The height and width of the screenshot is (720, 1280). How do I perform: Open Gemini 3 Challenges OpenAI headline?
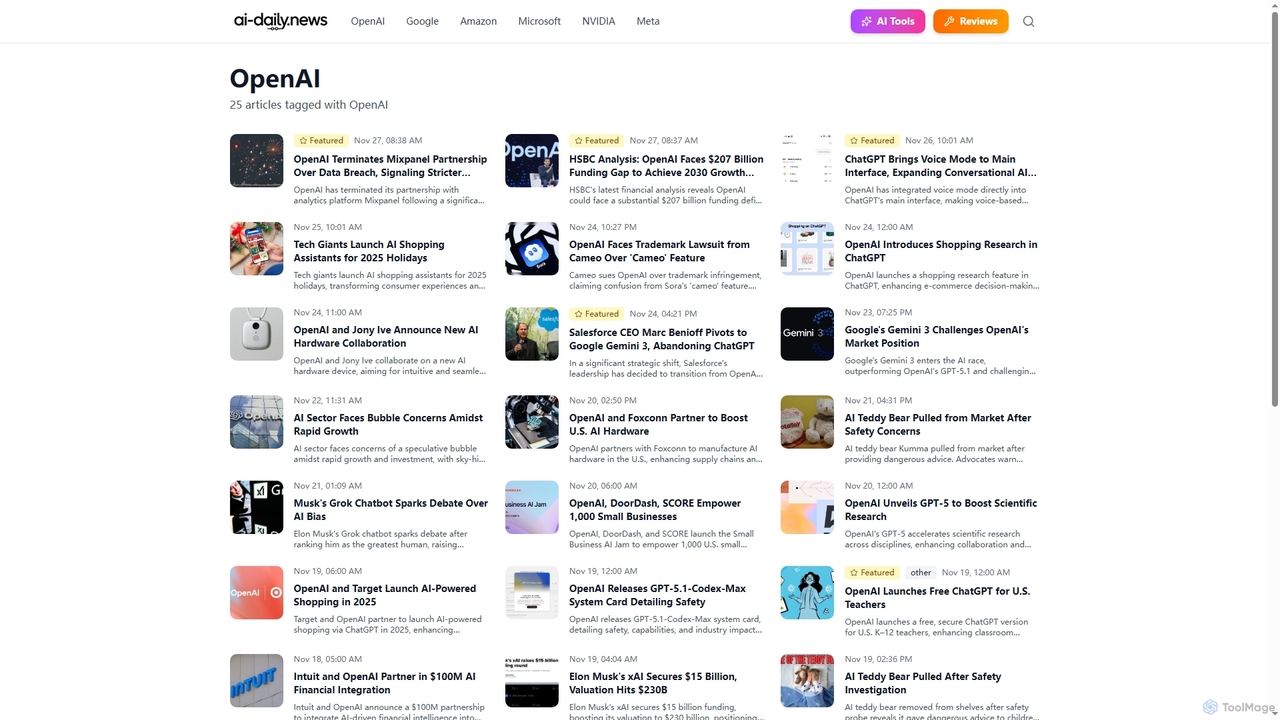(x=937, y=337)
